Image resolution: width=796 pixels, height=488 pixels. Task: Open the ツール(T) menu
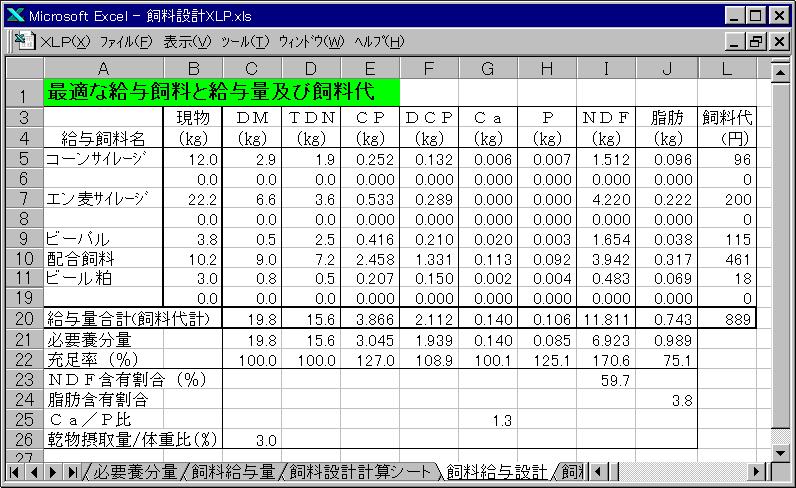(244, 41)
